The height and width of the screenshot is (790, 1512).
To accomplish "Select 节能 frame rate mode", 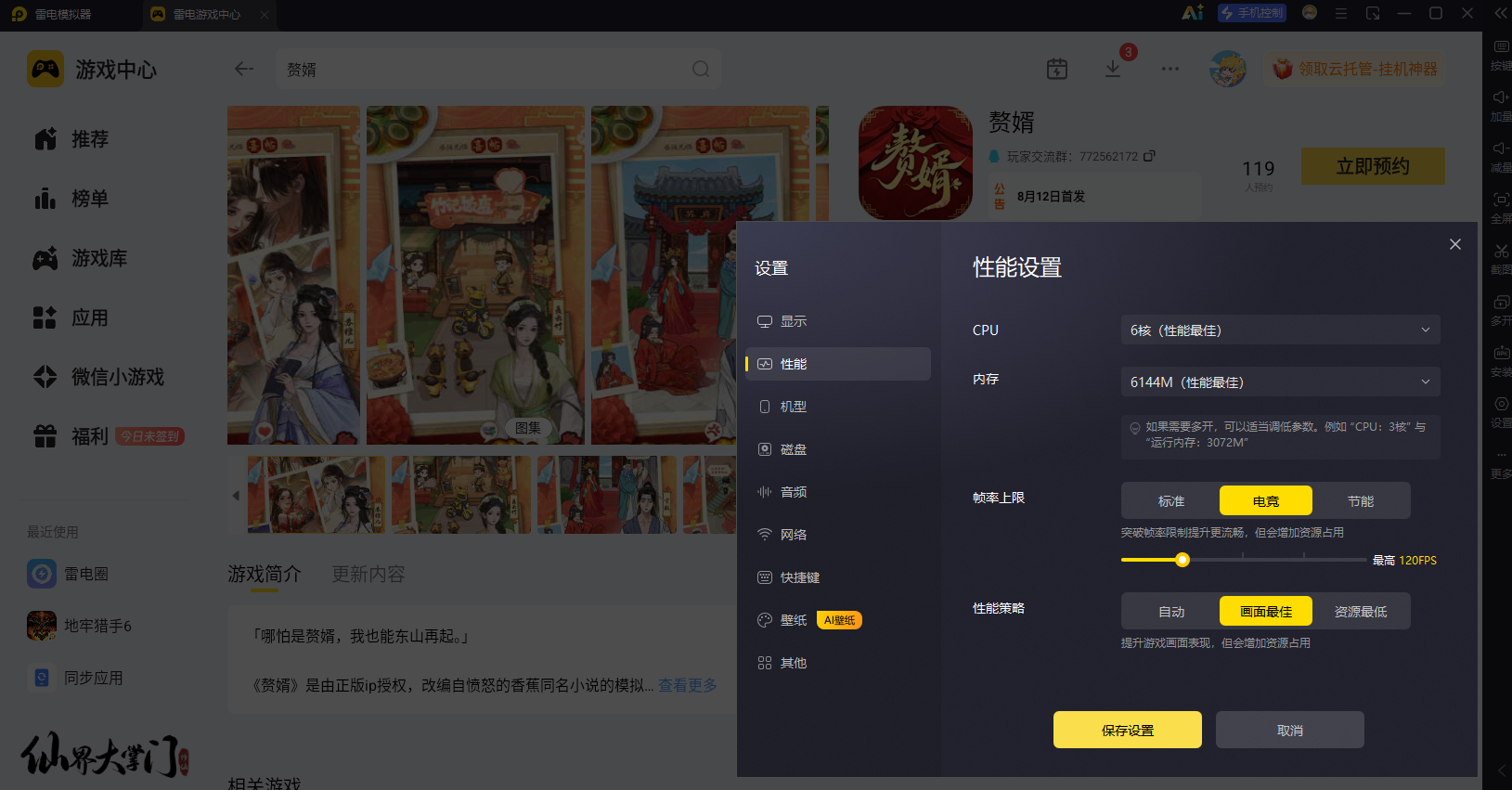I will (1361, 500).
